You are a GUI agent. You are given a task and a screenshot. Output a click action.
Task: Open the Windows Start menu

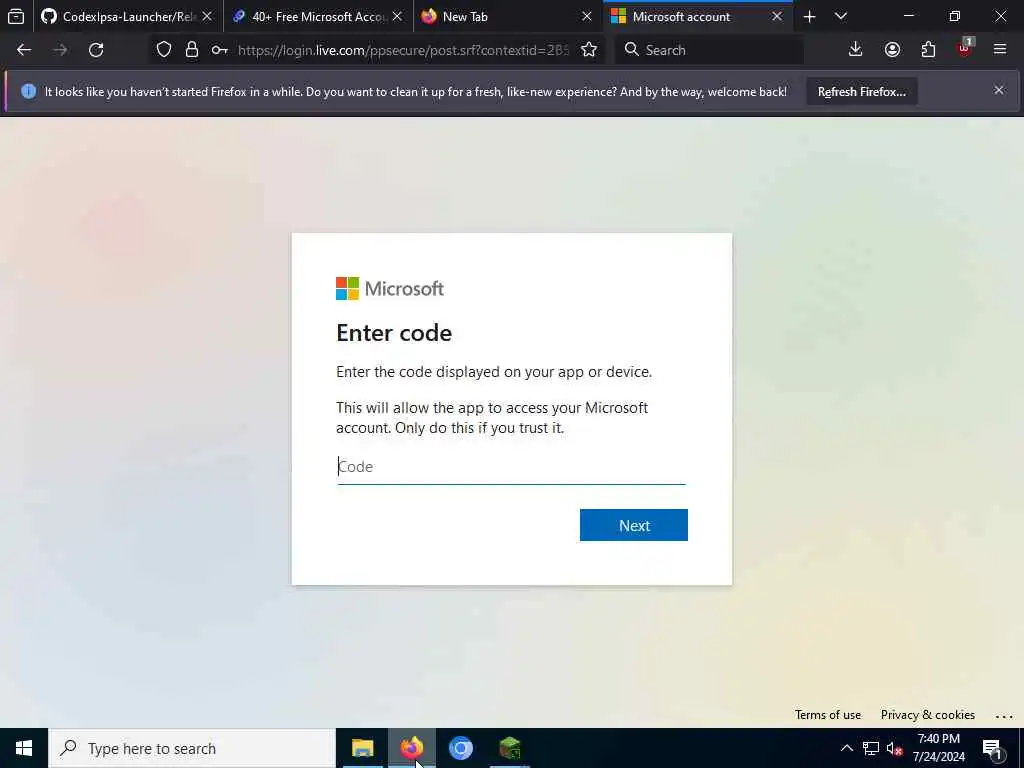tap(24, 748)
